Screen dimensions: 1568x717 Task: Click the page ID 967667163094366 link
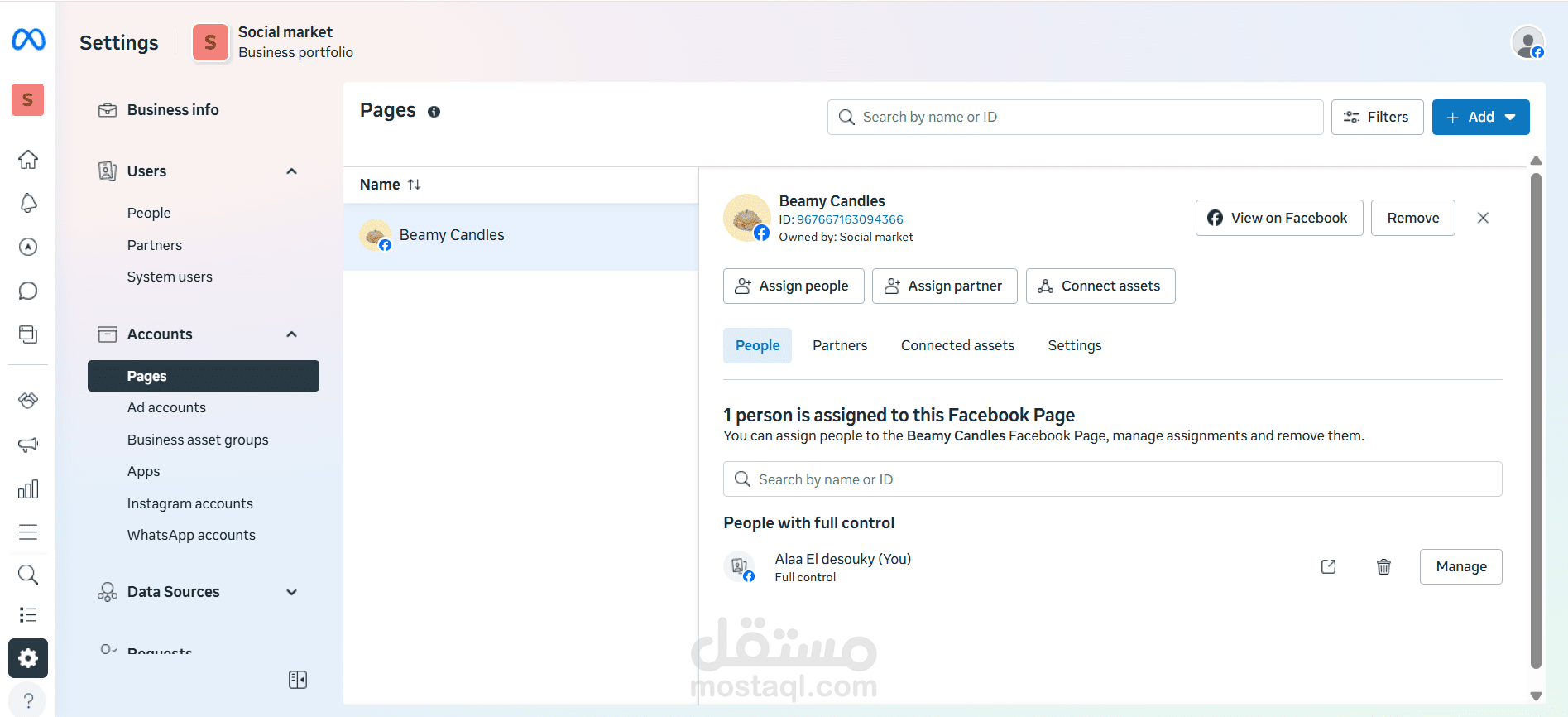coord(850,219)
